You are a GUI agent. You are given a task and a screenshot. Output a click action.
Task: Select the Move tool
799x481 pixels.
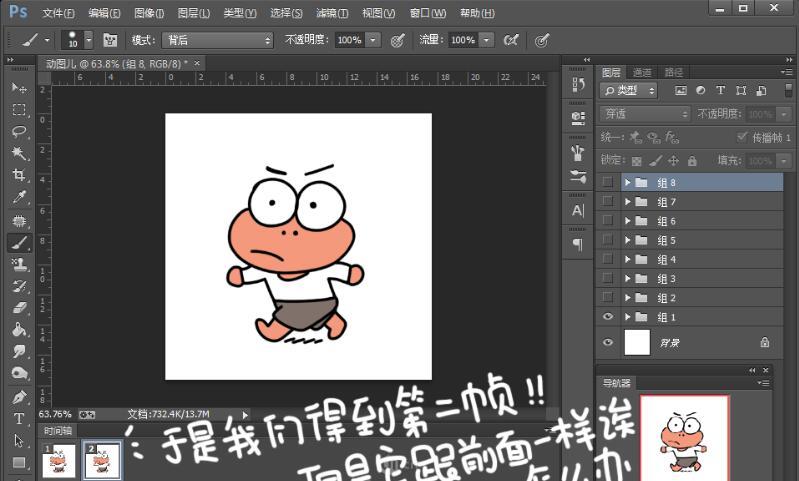pyautogui.click(x=19, y=88)
